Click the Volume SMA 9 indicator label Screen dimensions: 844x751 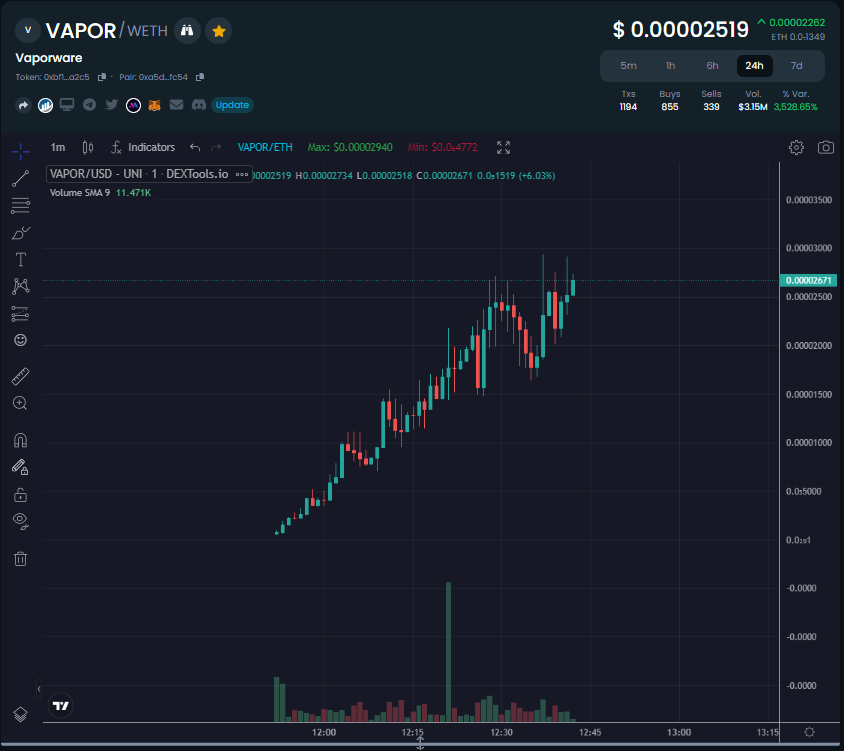coord(80,193)
